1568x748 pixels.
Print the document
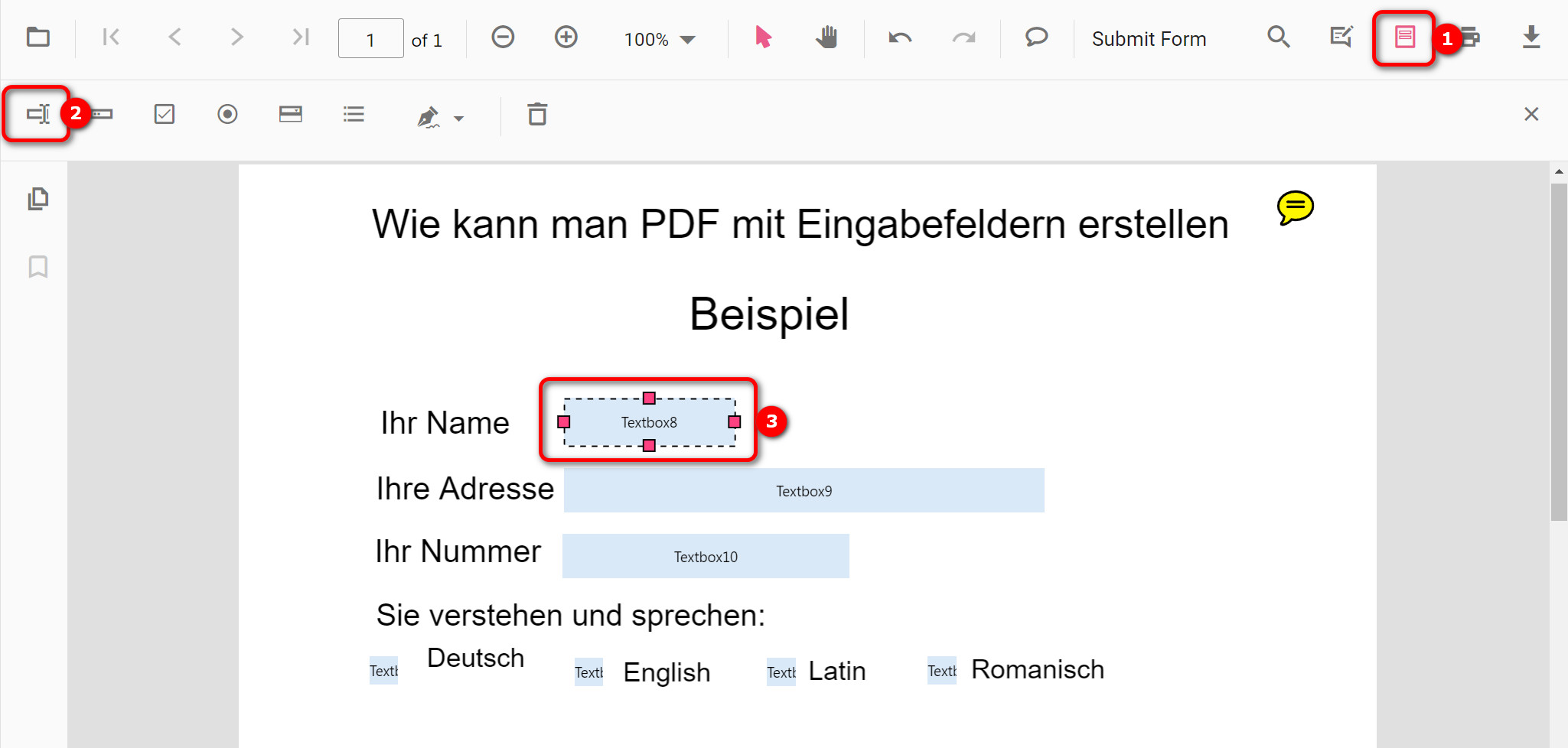(1470, 37)
